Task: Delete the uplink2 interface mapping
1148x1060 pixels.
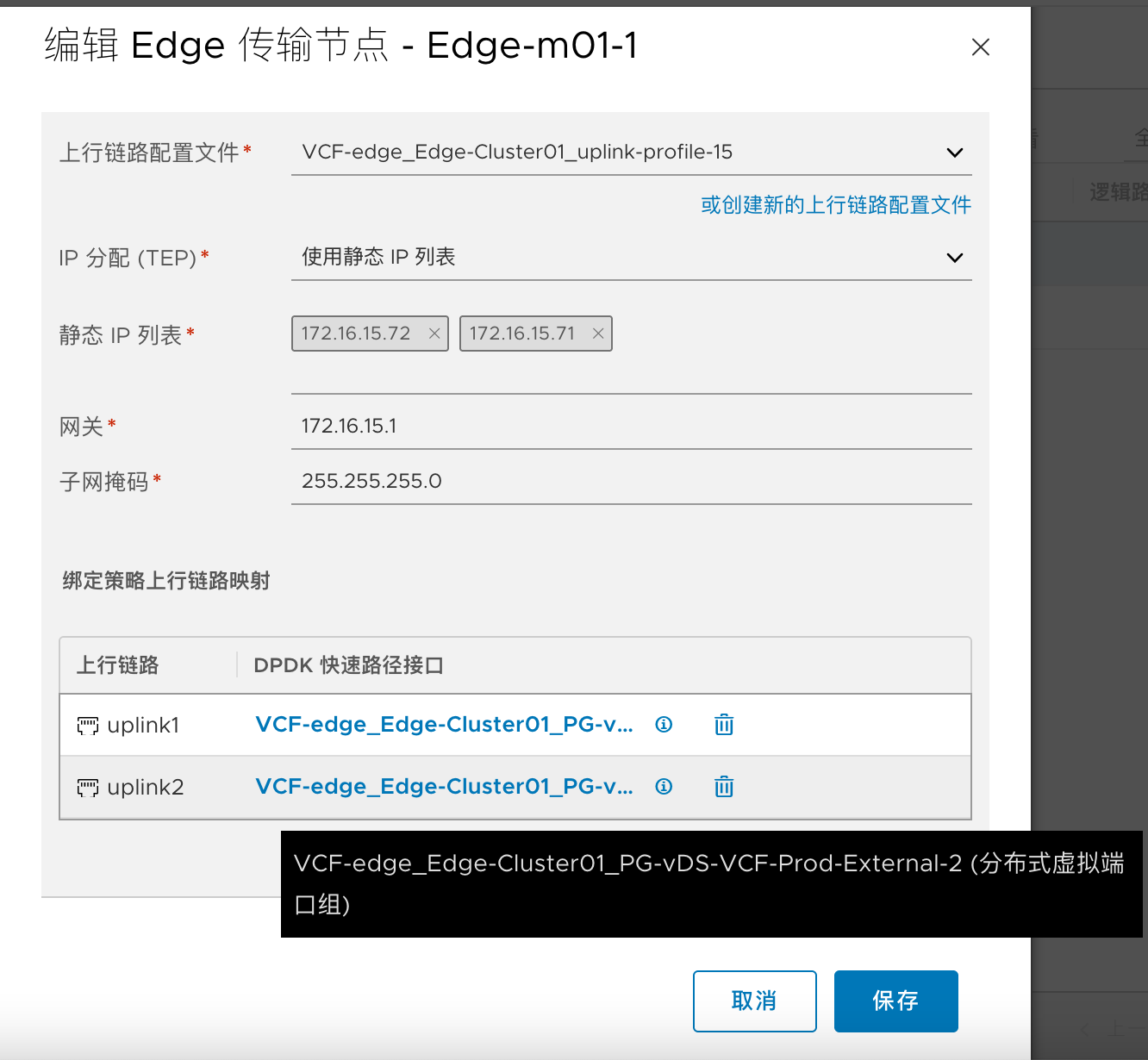Action: [724, 787]
